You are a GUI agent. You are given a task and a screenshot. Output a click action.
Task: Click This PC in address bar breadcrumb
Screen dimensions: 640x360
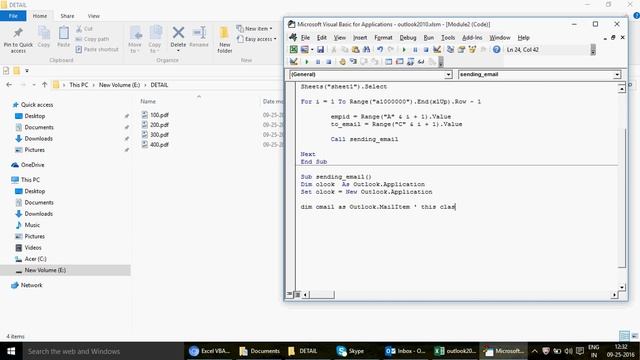tap(78, 85)
